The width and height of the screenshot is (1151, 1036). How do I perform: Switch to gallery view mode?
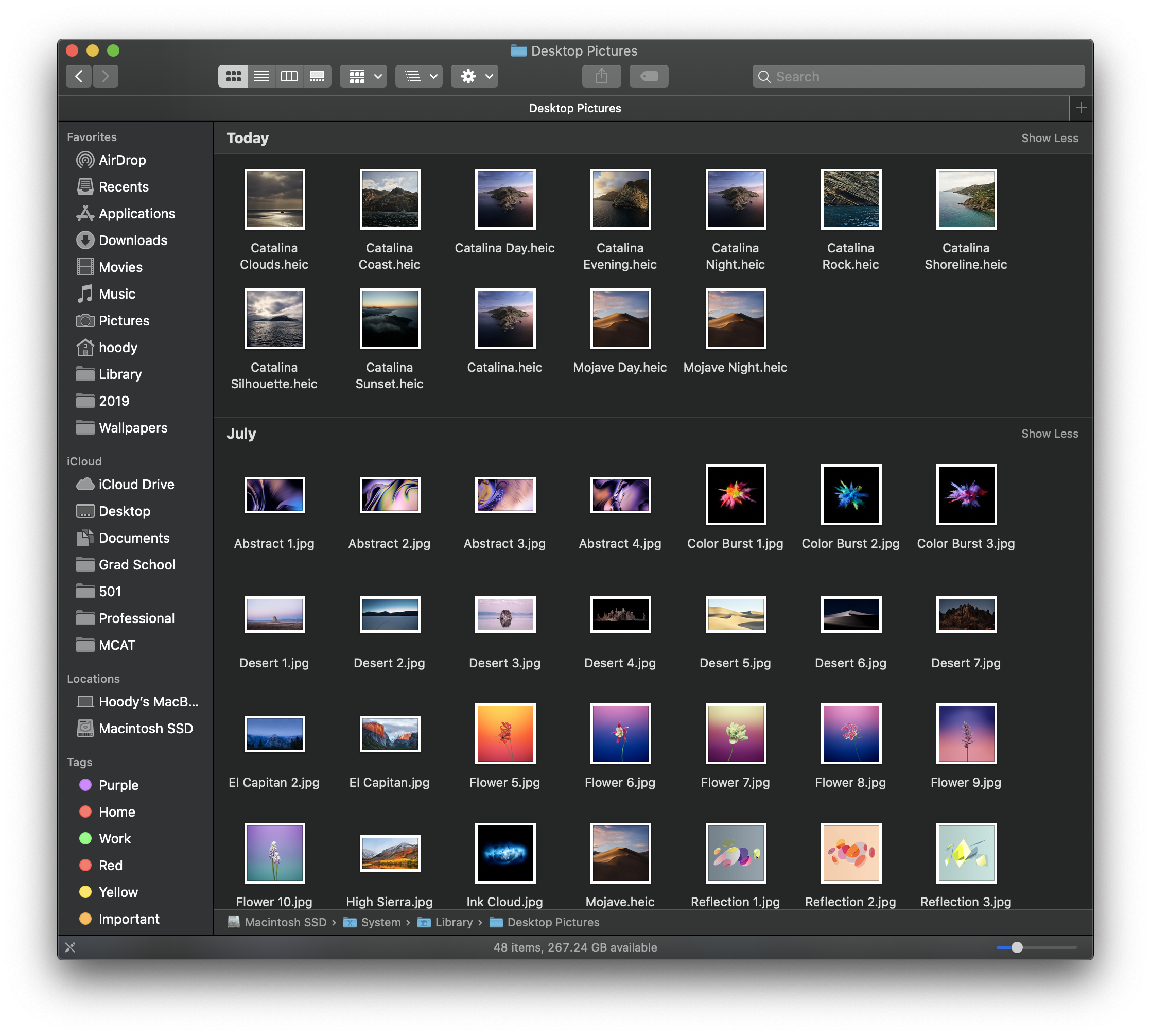[317, 76]
